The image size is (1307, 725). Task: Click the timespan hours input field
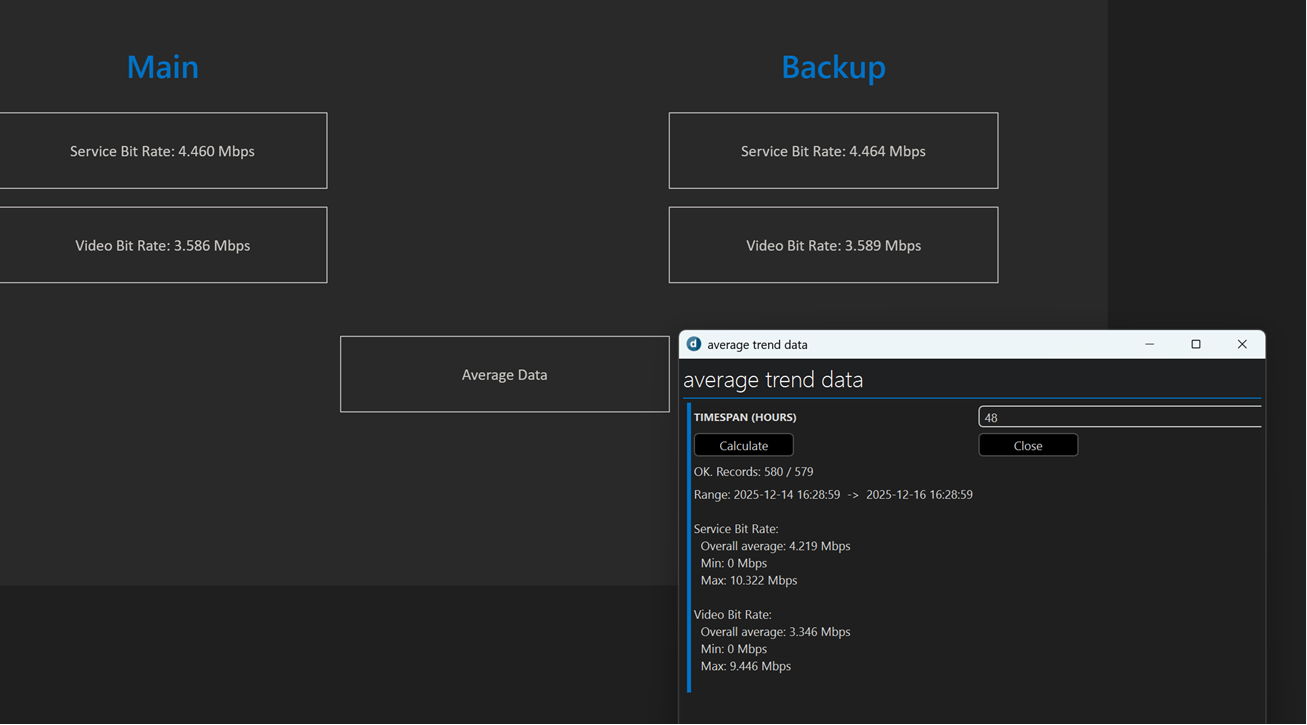pos(1118,418)
